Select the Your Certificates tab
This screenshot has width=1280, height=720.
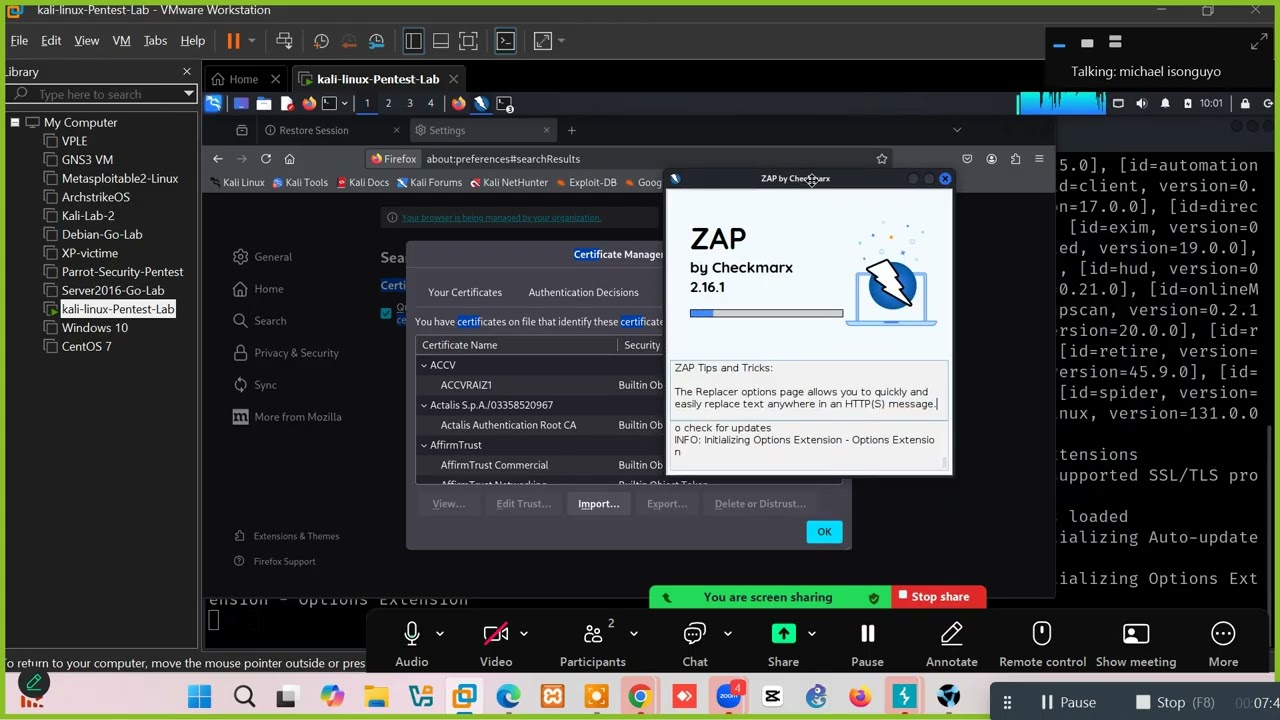(465, 292)
